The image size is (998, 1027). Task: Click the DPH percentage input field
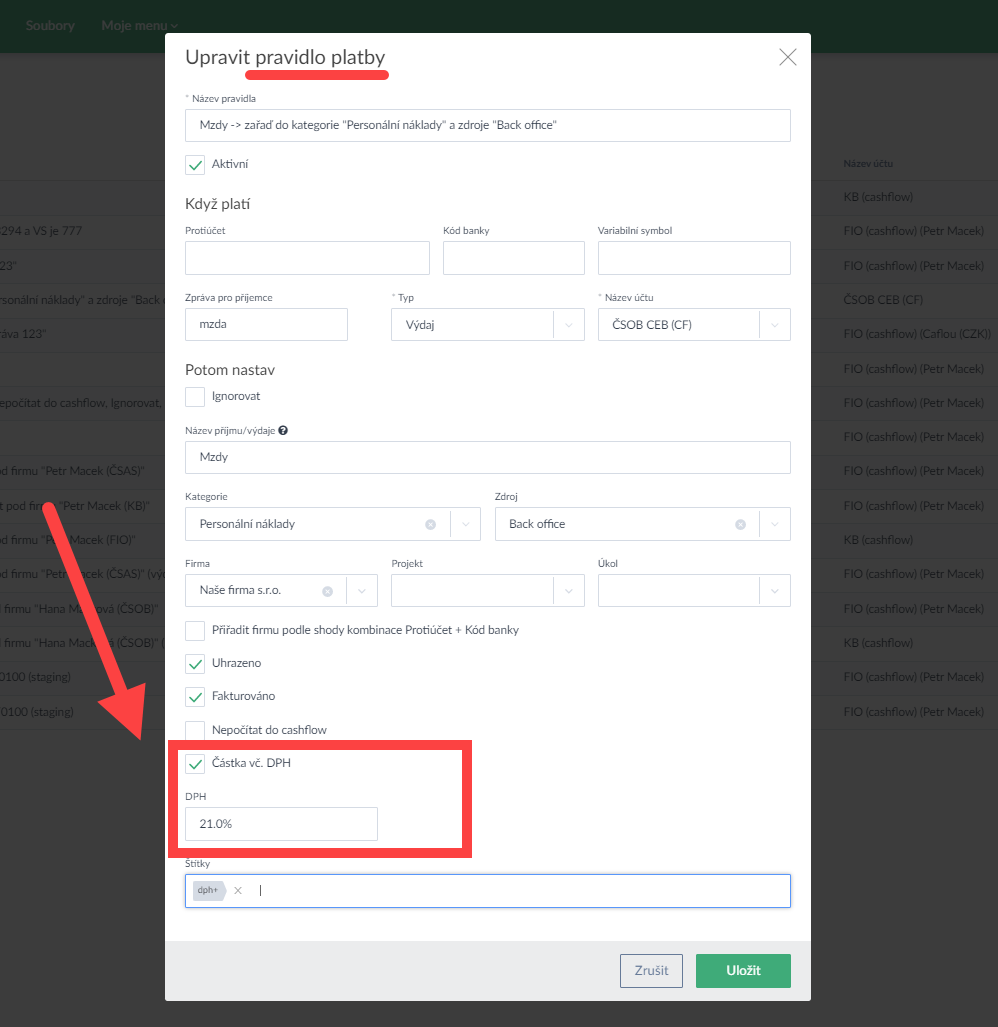click(x=281, y=824)
